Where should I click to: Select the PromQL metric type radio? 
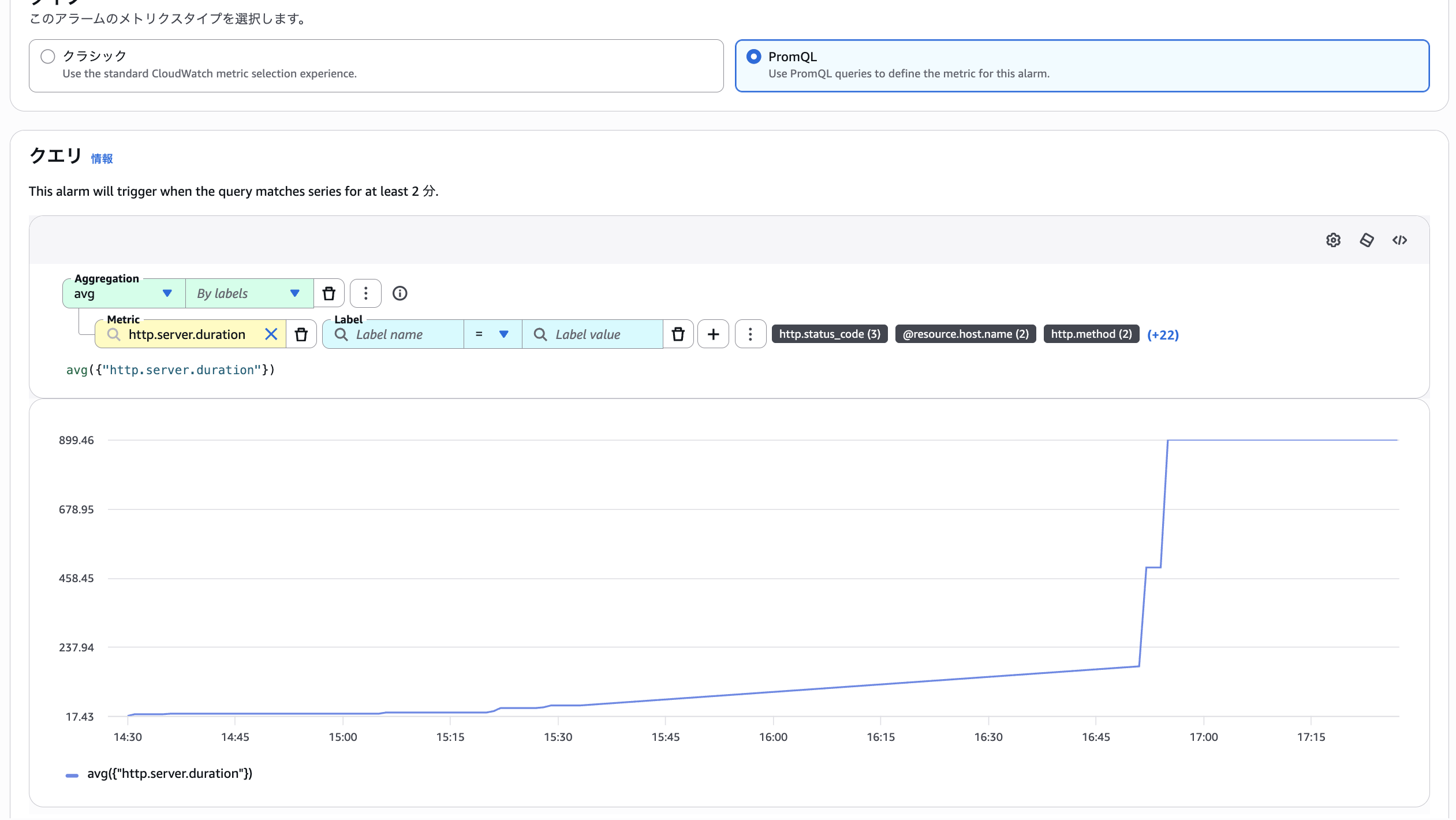tap(753, 57)
